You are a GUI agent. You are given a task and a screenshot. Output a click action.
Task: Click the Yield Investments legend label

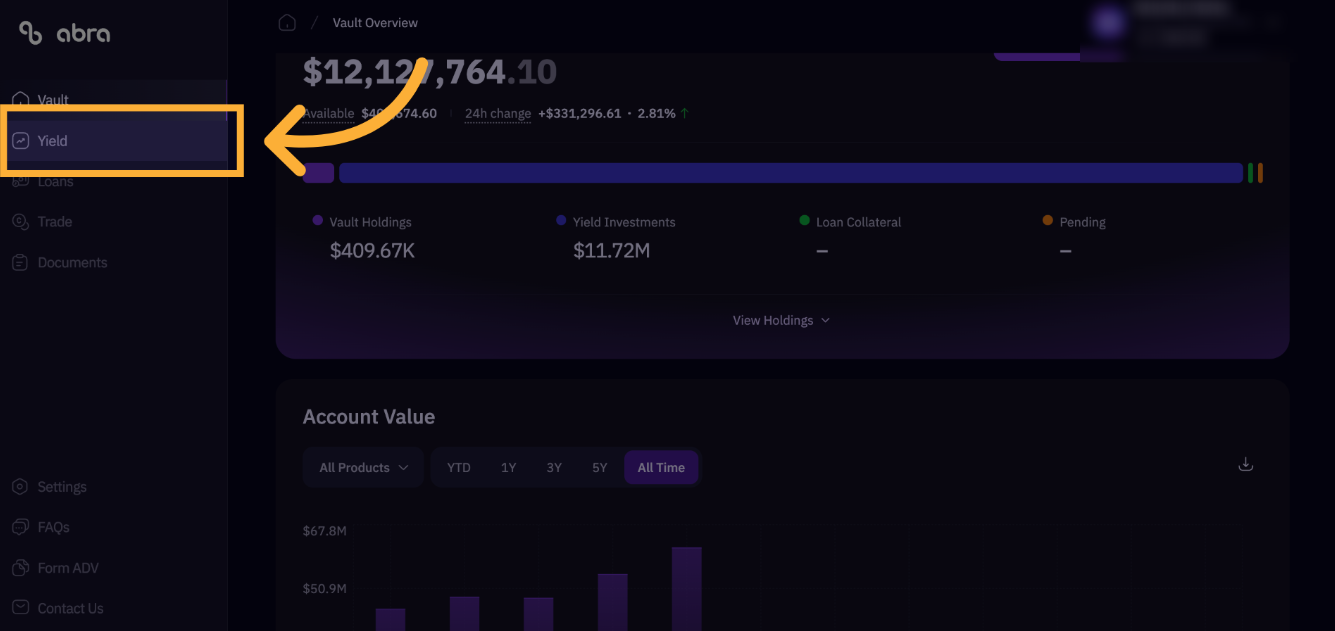(x=624, y=222)
